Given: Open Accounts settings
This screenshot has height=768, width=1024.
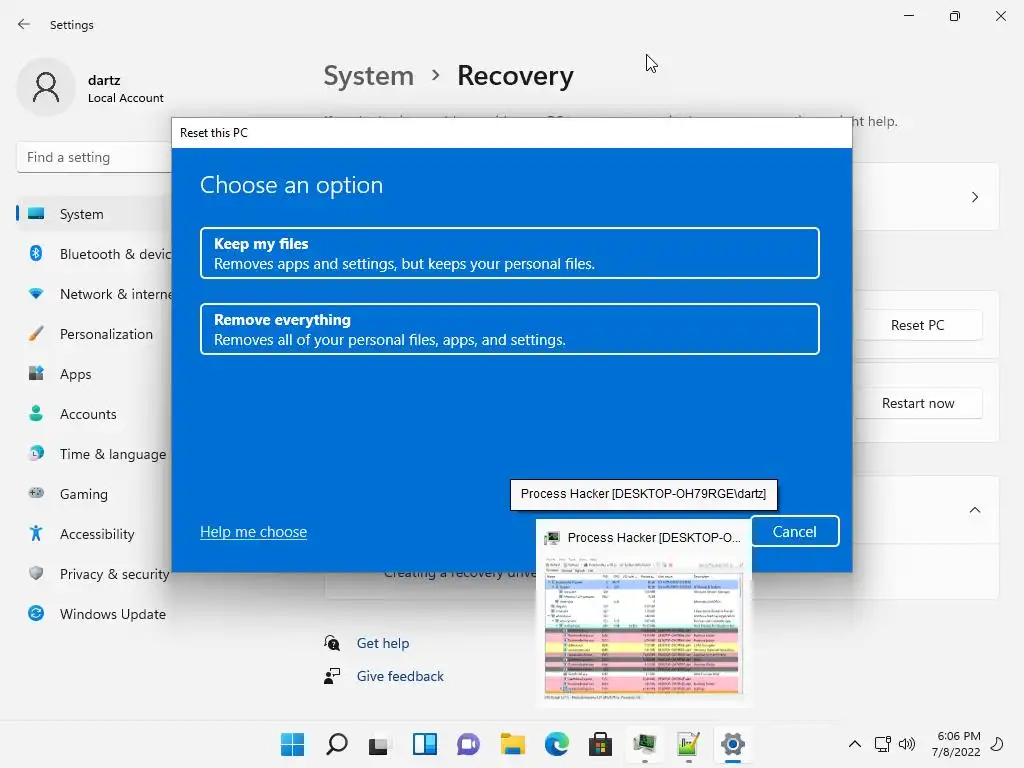Looking at the screenshot, I should (x=93, y=414).
